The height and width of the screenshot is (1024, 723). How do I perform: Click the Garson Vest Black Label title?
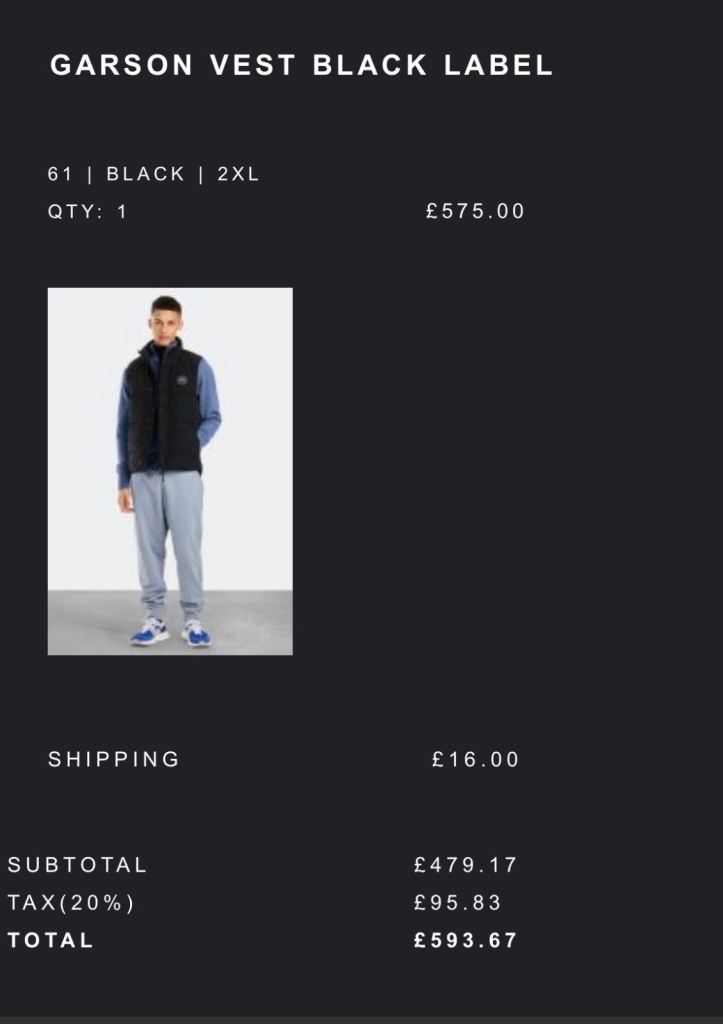pos(301,66)
